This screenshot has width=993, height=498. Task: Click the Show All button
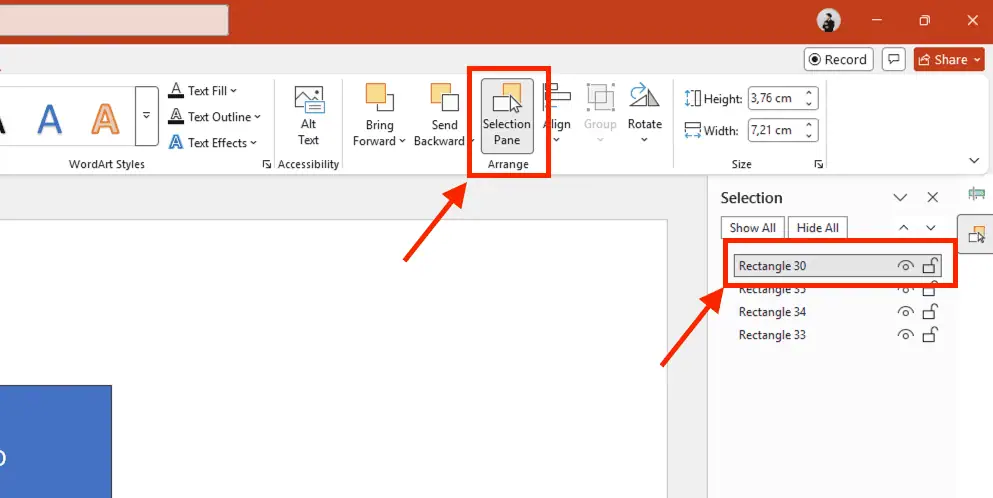(x=752, y=228)
